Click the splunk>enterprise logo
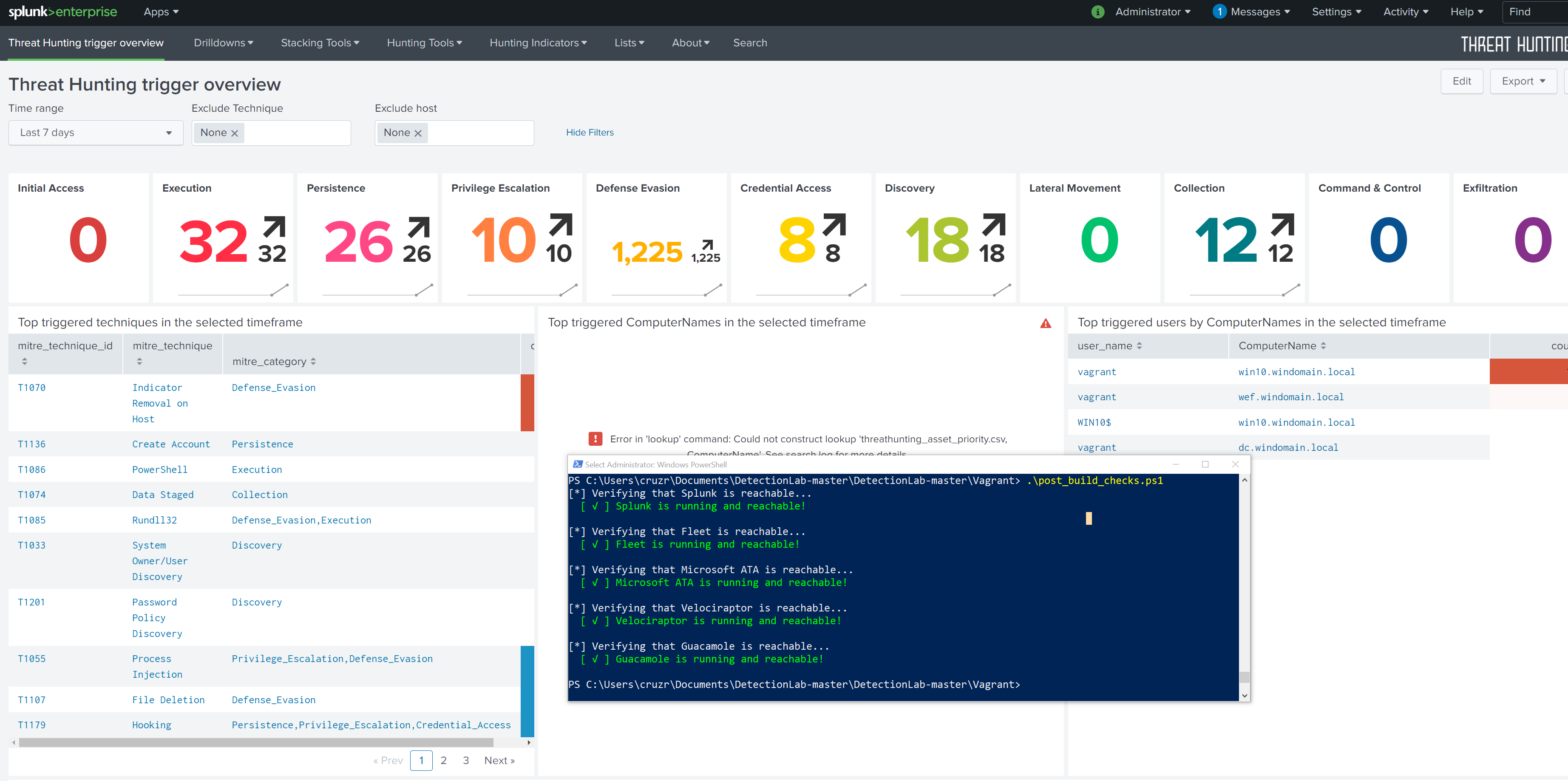Viewport: 1568px width, 781px height. click(63, 11)
